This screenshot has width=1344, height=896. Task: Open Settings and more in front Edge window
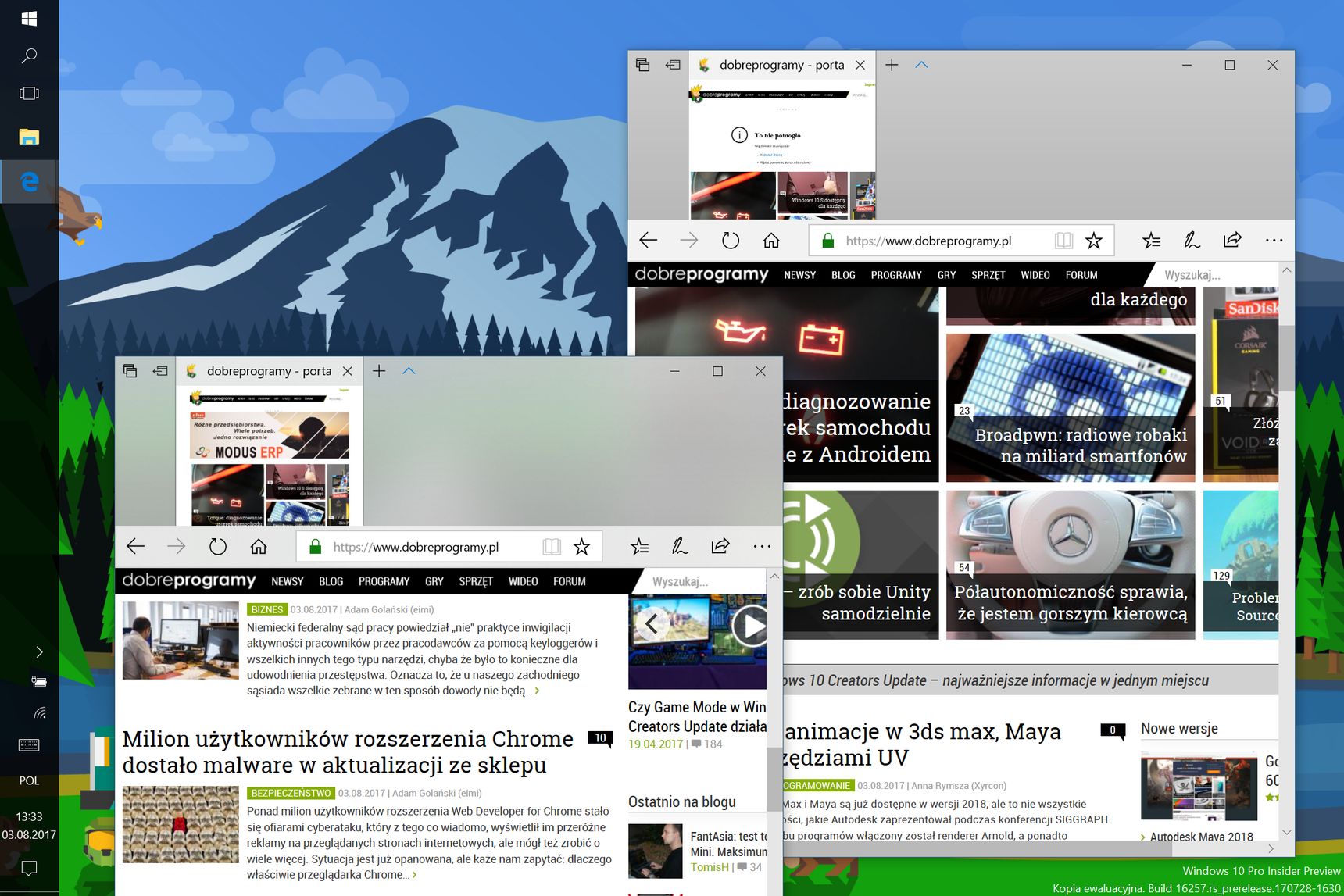tap(762, 547)
